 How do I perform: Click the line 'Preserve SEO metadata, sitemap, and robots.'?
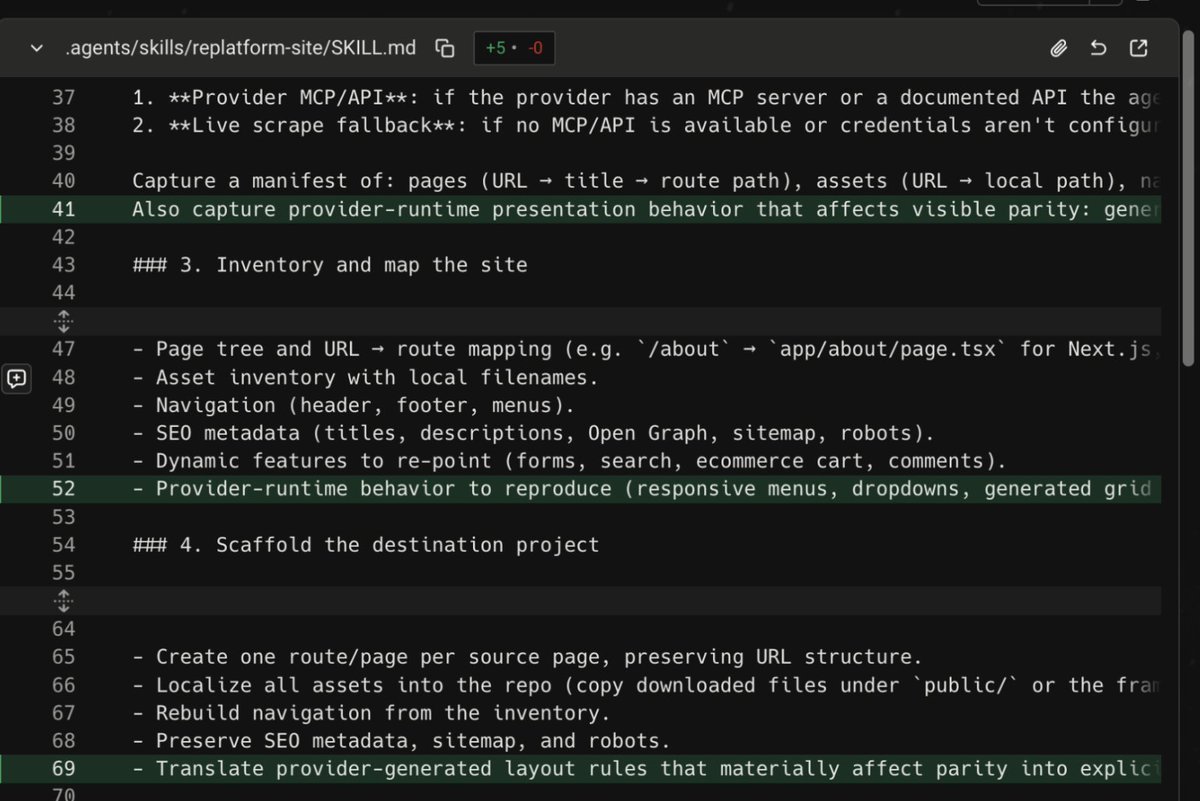[x=401, y=741]
